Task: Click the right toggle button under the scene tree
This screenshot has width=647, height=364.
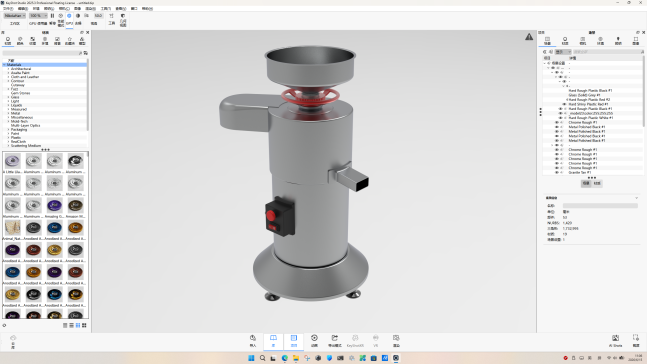Action: point(597,183)
